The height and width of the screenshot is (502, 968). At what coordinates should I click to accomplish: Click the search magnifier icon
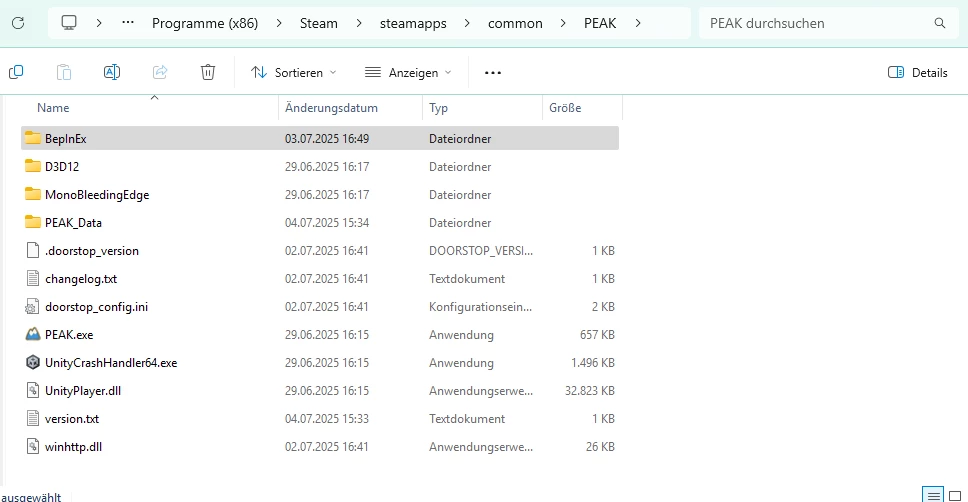click(x=940, y=23)
